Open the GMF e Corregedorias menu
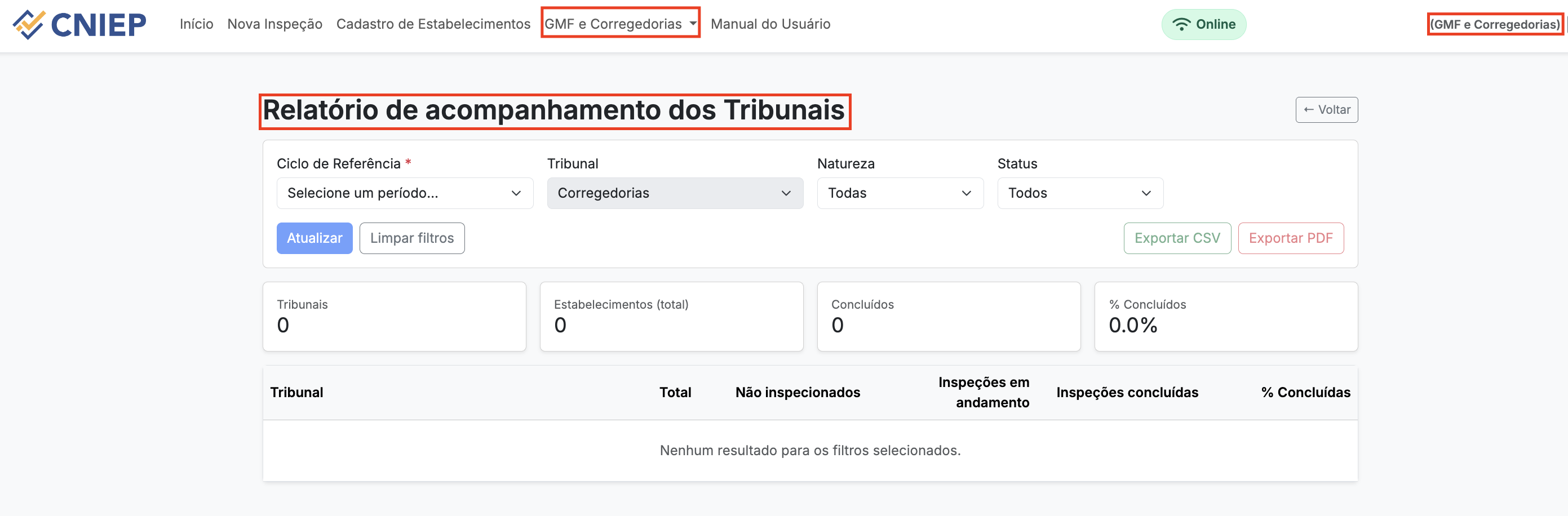Screen dimensions: 1568x516 (619, 24)
